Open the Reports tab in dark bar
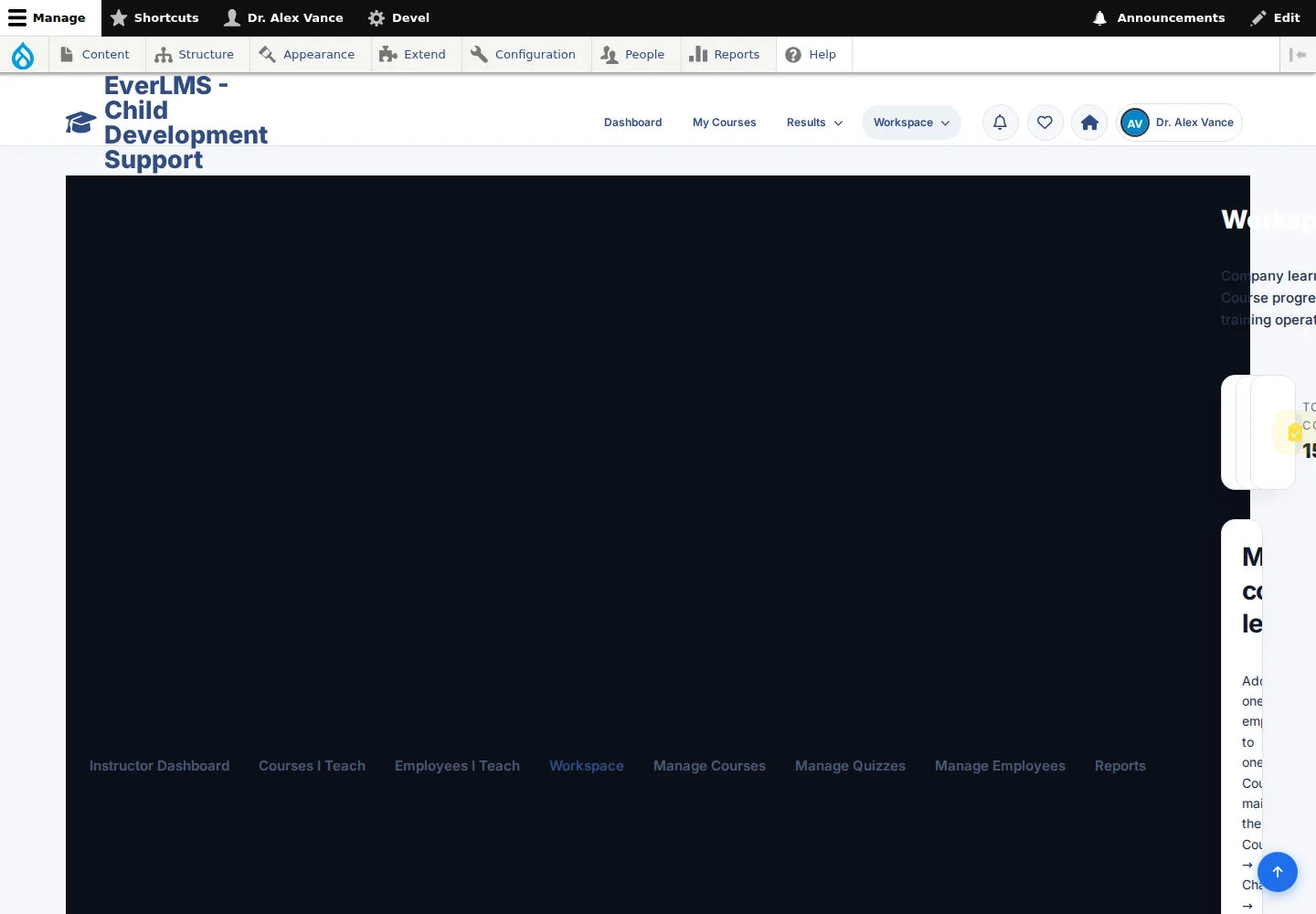 point(1120,766)
